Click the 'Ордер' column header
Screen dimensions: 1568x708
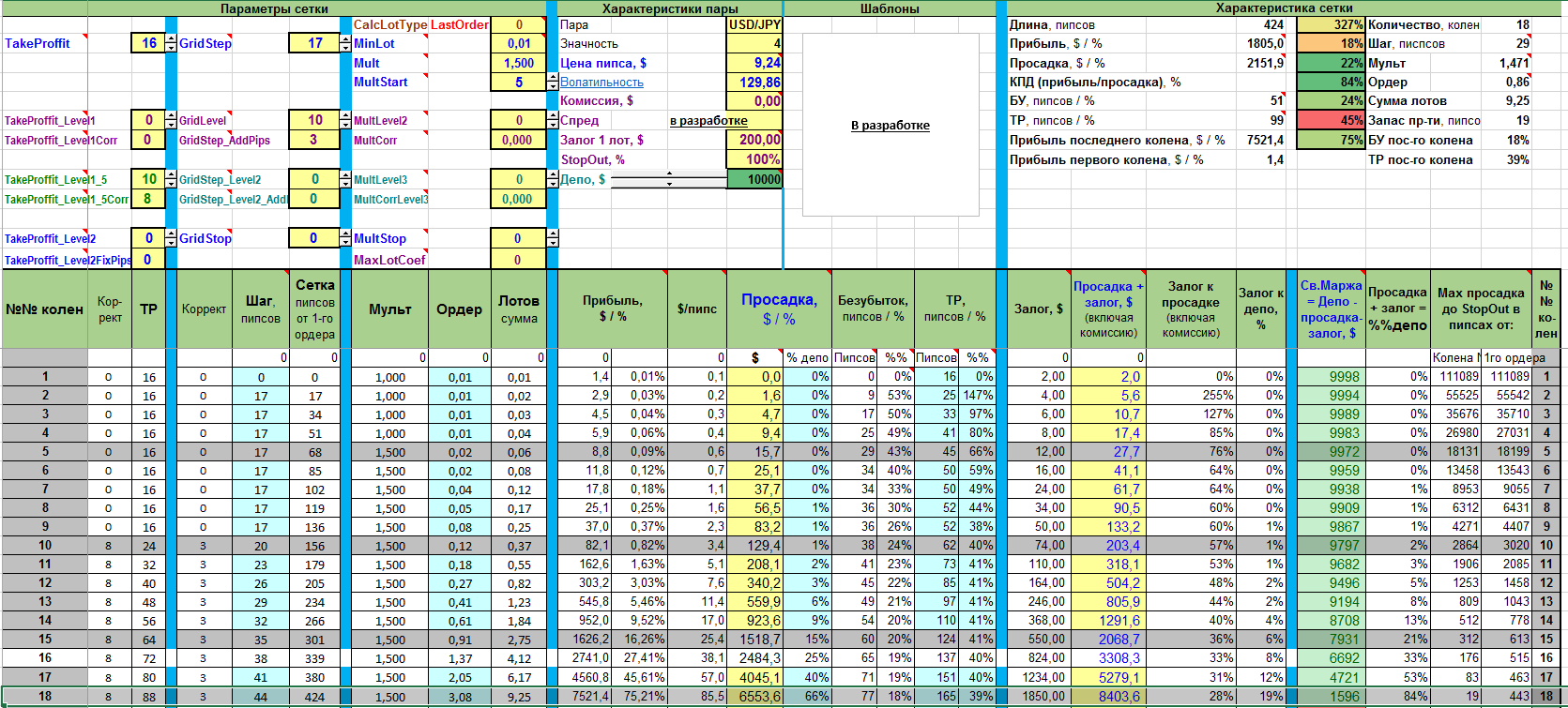459,309
